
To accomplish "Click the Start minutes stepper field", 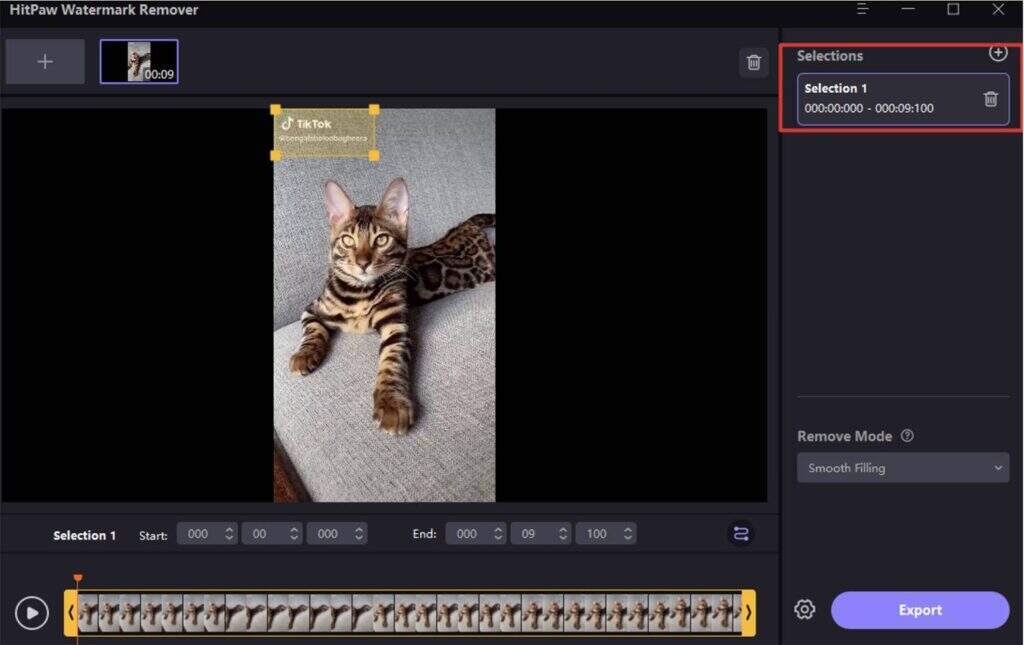I will [271, 534].
